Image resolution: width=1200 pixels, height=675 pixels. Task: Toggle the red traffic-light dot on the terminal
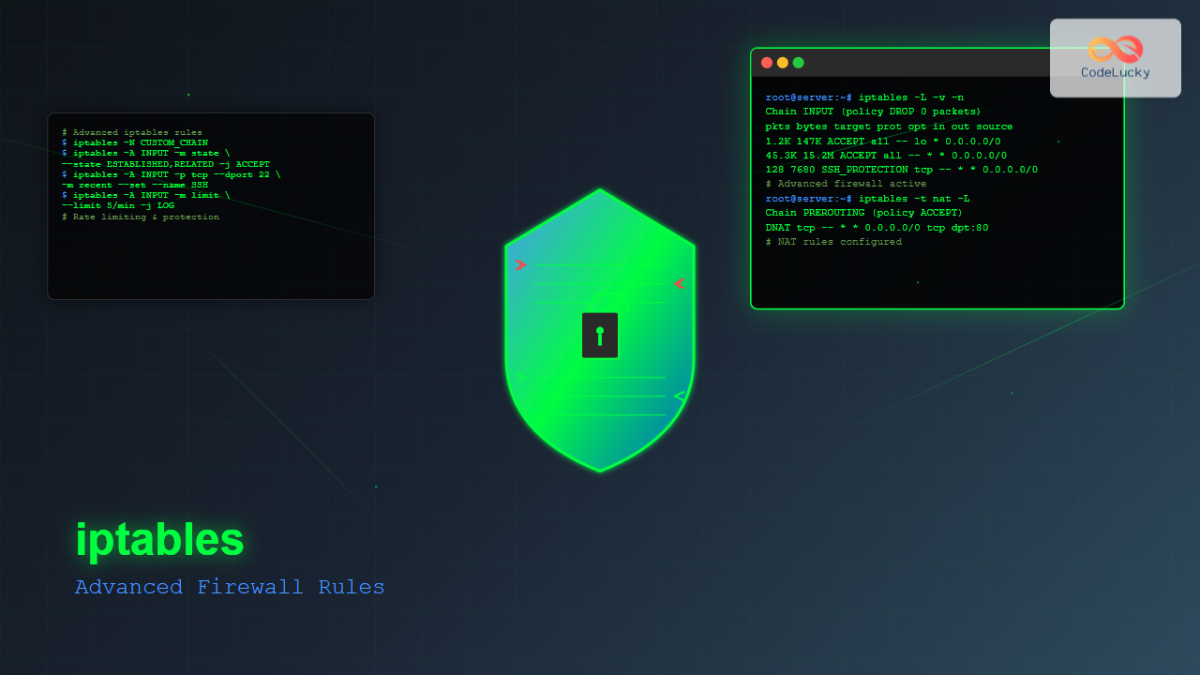(766, 61)
